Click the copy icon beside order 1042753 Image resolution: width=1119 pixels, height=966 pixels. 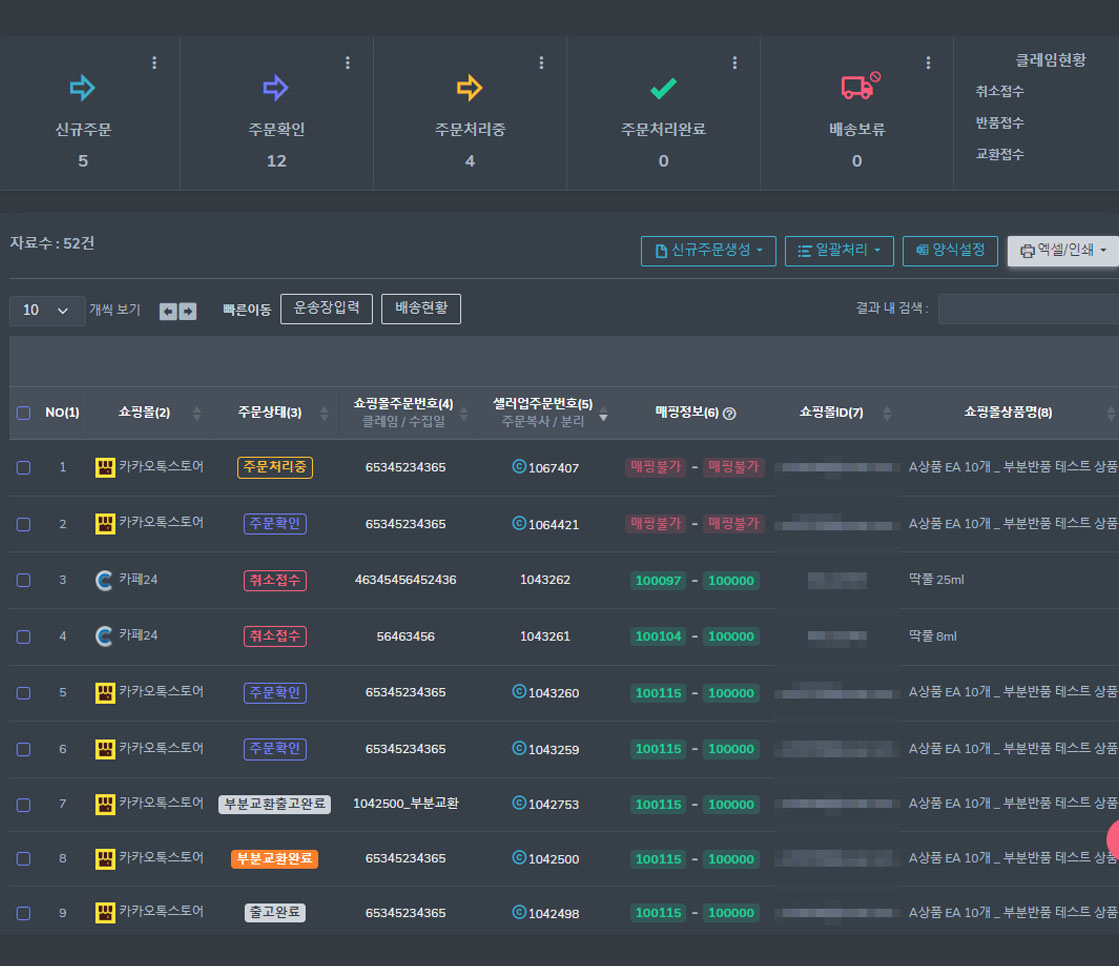pos(519,803)
